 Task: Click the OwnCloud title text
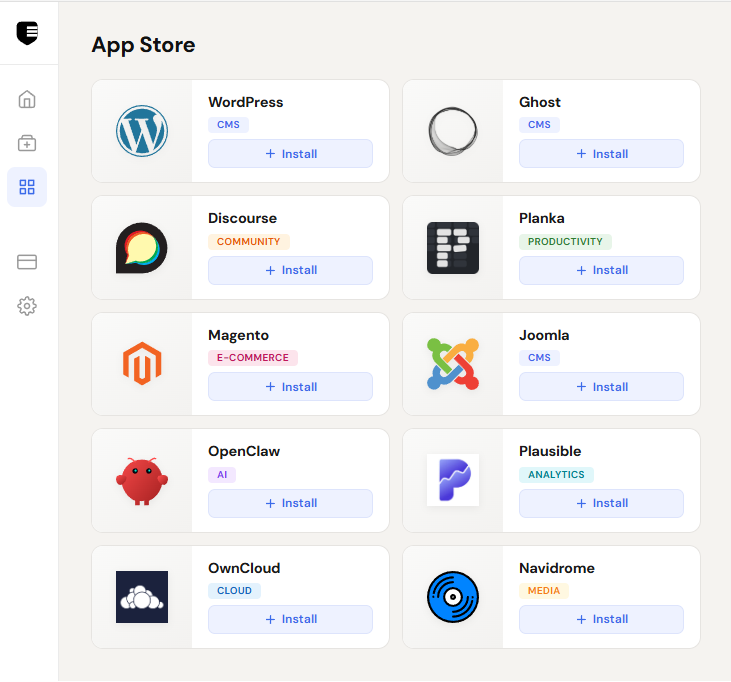[x=244, y=568]
